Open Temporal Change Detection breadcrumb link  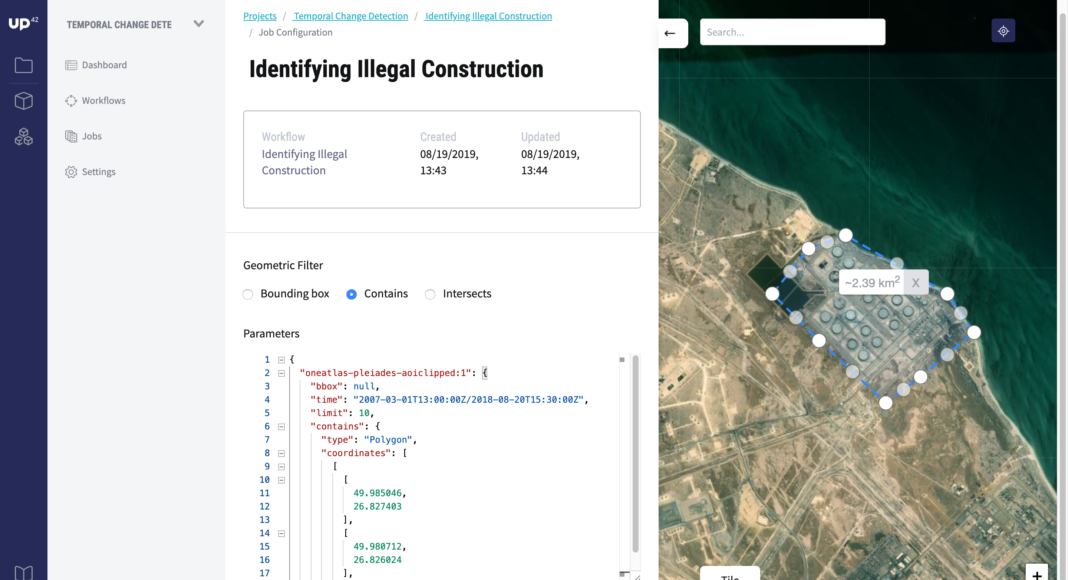[350, 16]
